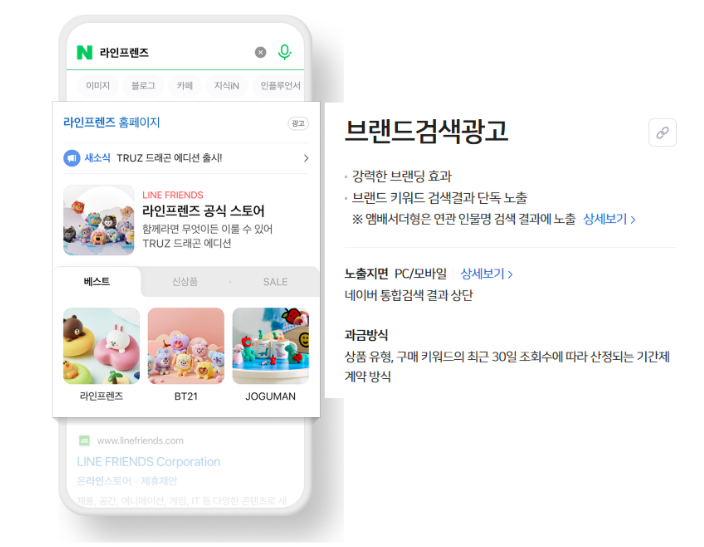Click the 라인프렌즈 search input field
The width and height of the screenshot is (704, 547).
tap(175, 53)
